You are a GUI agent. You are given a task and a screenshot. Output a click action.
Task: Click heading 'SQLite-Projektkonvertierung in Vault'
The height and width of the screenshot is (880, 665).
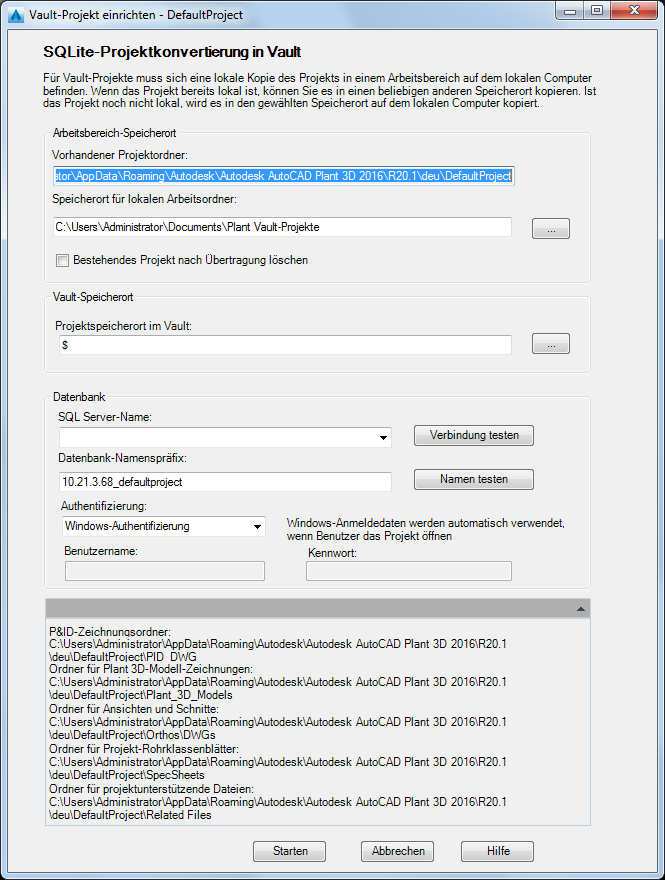point(172,52)
